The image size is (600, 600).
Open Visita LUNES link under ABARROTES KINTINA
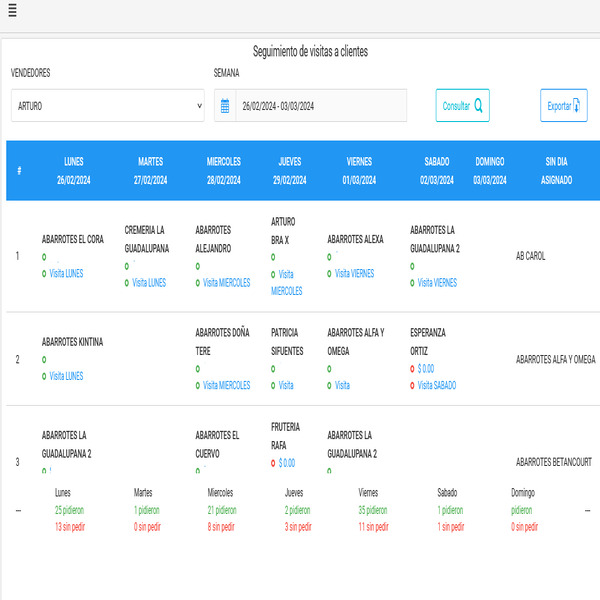click(66, 376)
